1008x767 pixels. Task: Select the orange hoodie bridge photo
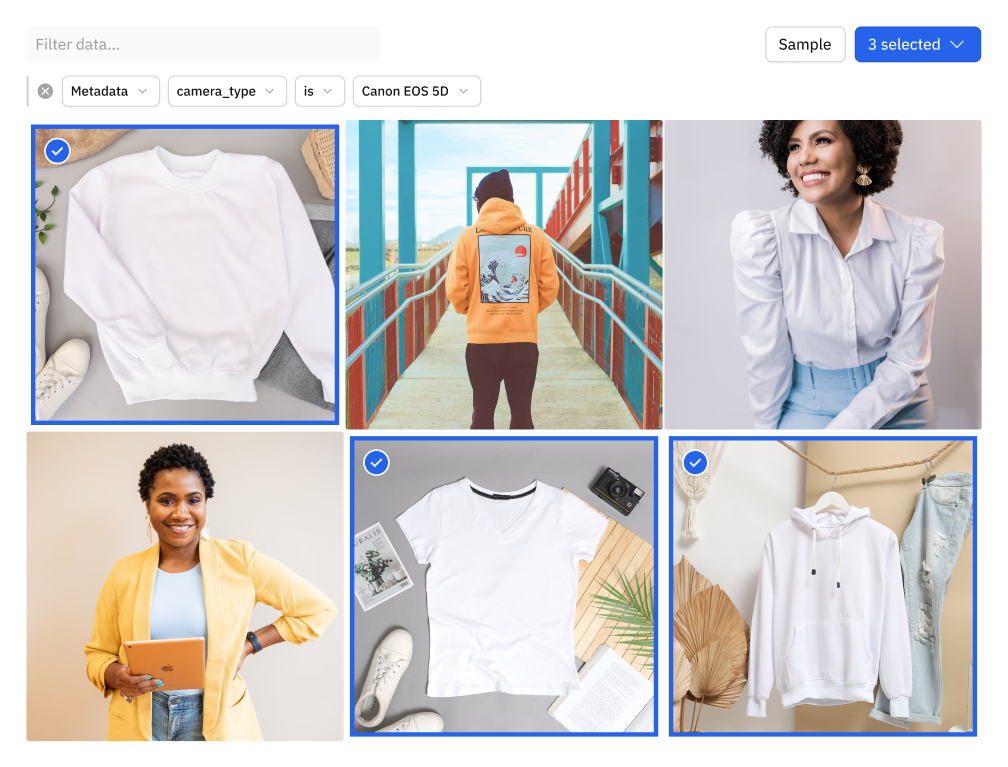[503, 275]
